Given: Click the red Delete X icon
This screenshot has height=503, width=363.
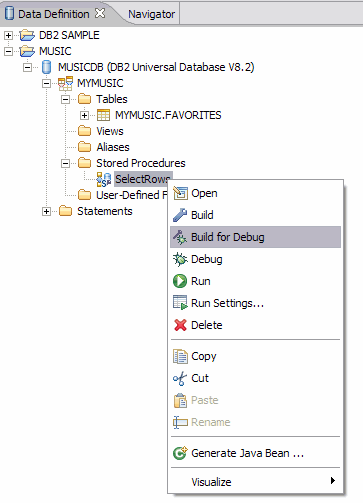Looking at the screenshot, I should [180, 325].
